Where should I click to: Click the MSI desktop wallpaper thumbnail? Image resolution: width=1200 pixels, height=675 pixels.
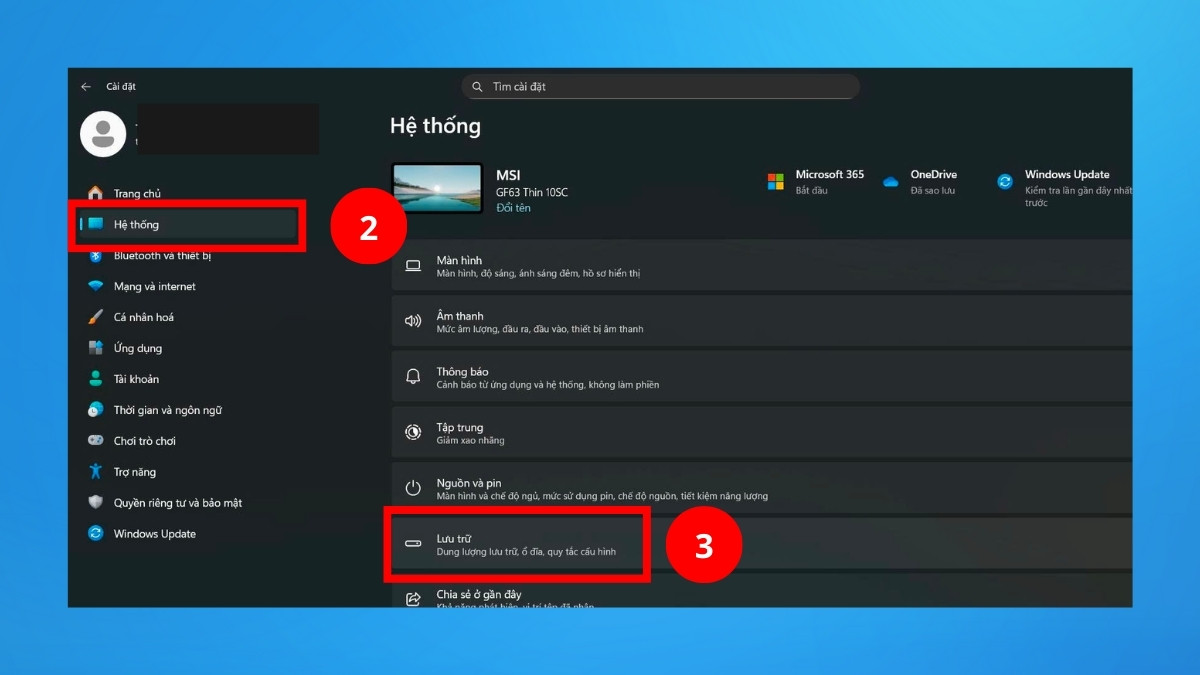point(437,189)
